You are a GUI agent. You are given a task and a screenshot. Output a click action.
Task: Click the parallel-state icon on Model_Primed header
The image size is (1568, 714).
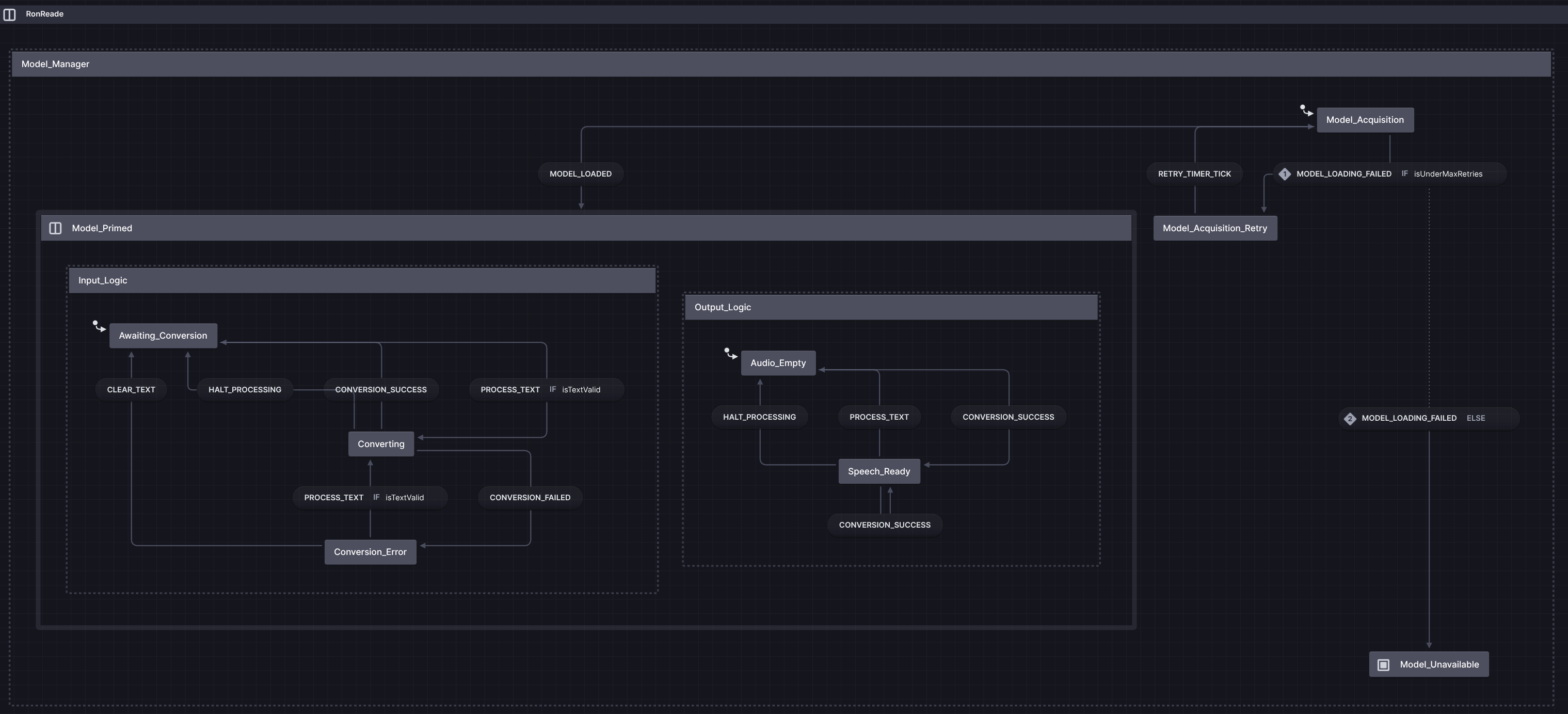click(55, 228)
